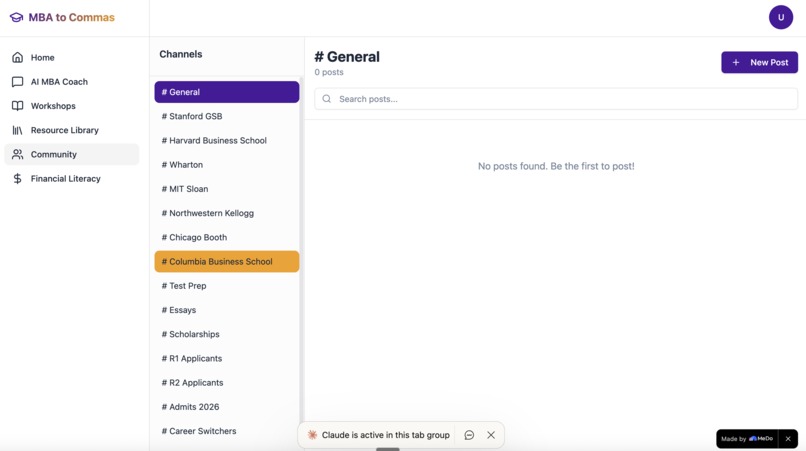
Task: Click the graduation cap logo icon
Action: pos(16,17)
